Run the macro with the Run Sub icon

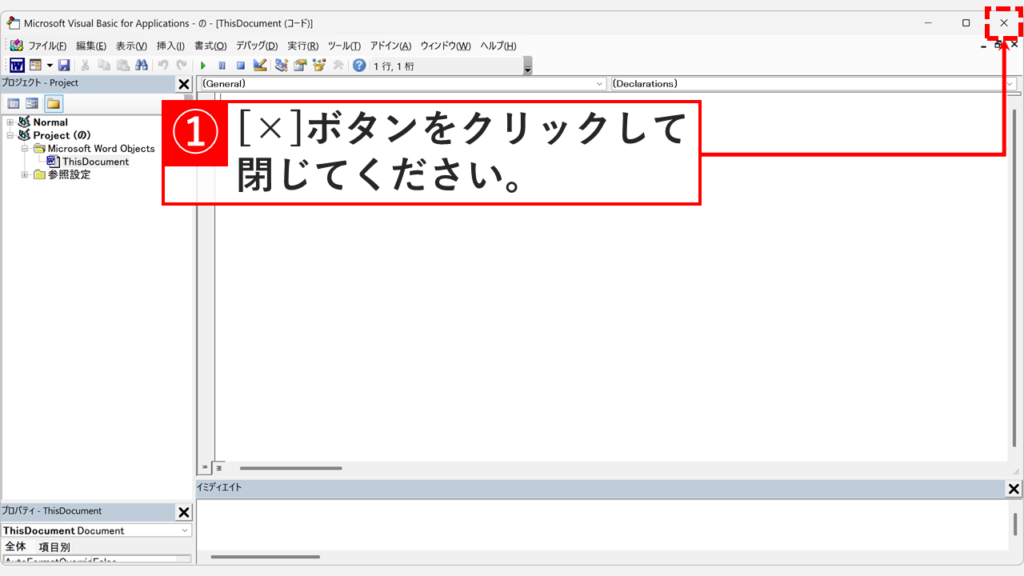(204, 64)
